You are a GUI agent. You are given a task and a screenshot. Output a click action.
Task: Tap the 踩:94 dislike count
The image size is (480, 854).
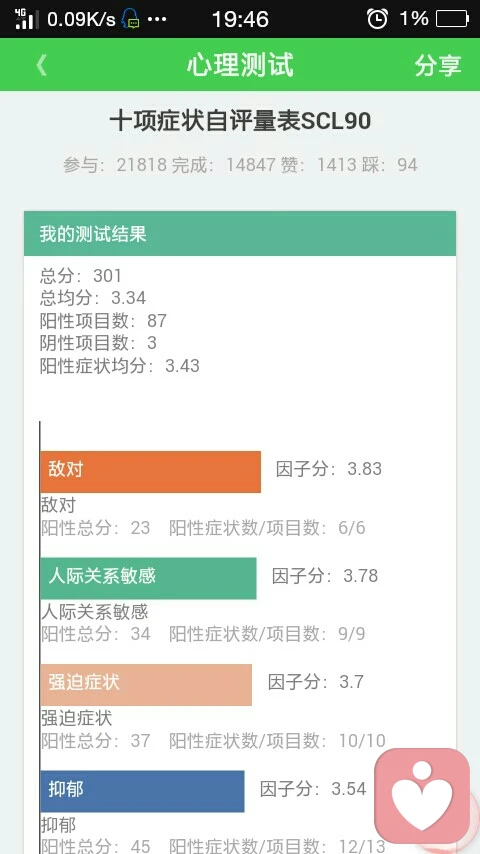[x=390, y=164]
